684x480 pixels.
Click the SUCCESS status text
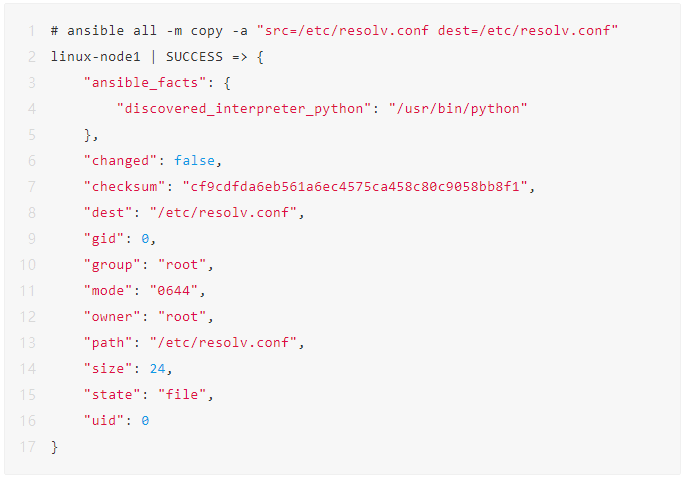click(x=194, y=57)
